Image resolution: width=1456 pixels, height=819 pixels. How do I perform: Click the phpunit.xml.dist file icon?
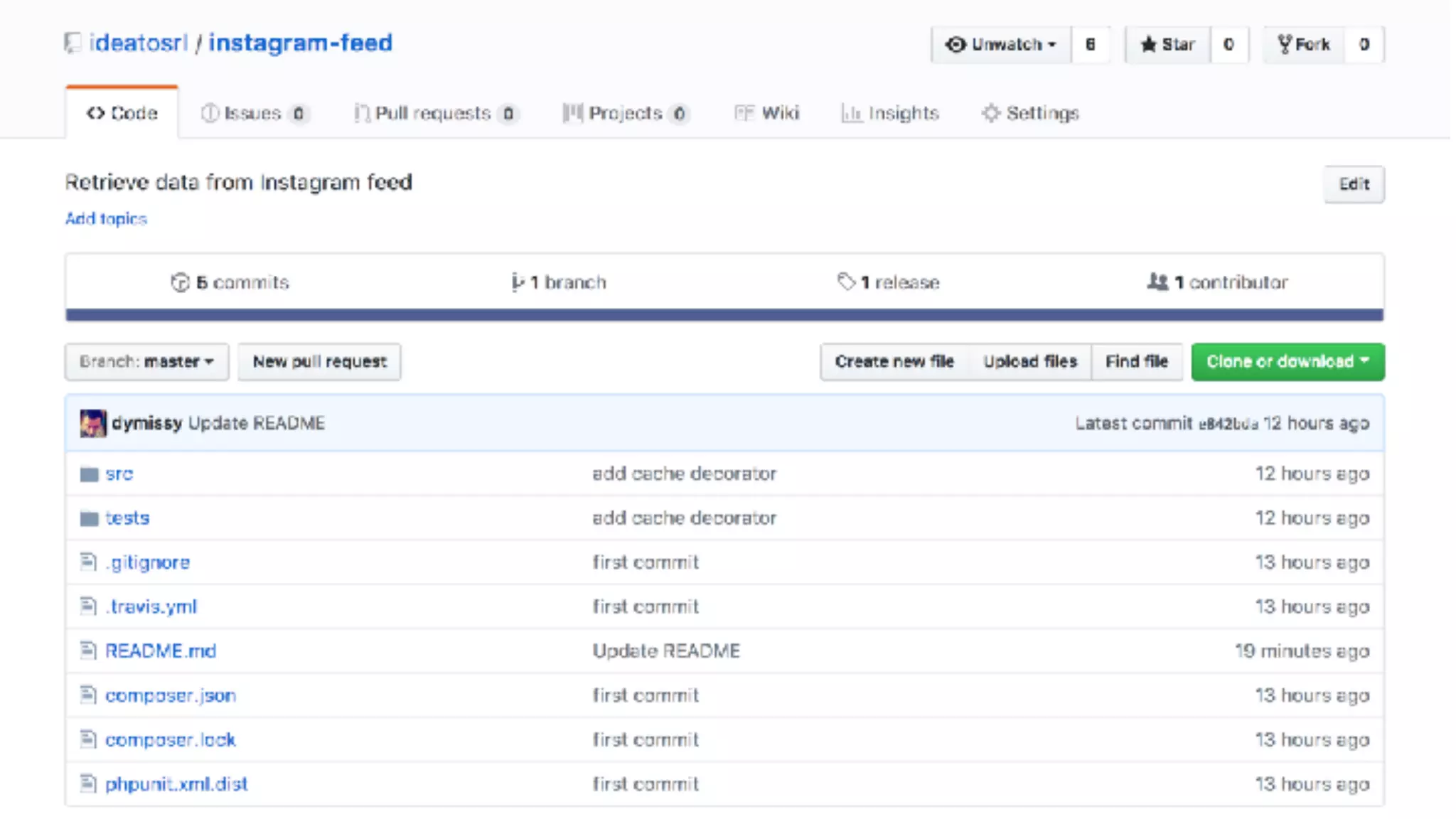coord(88,783)
